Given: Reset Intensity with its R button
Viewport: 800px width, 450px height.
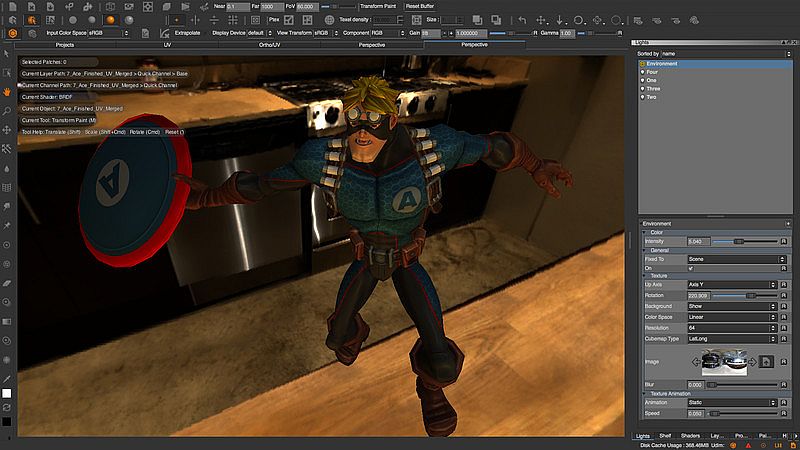Looking at the screenshot, I should 785,241.
